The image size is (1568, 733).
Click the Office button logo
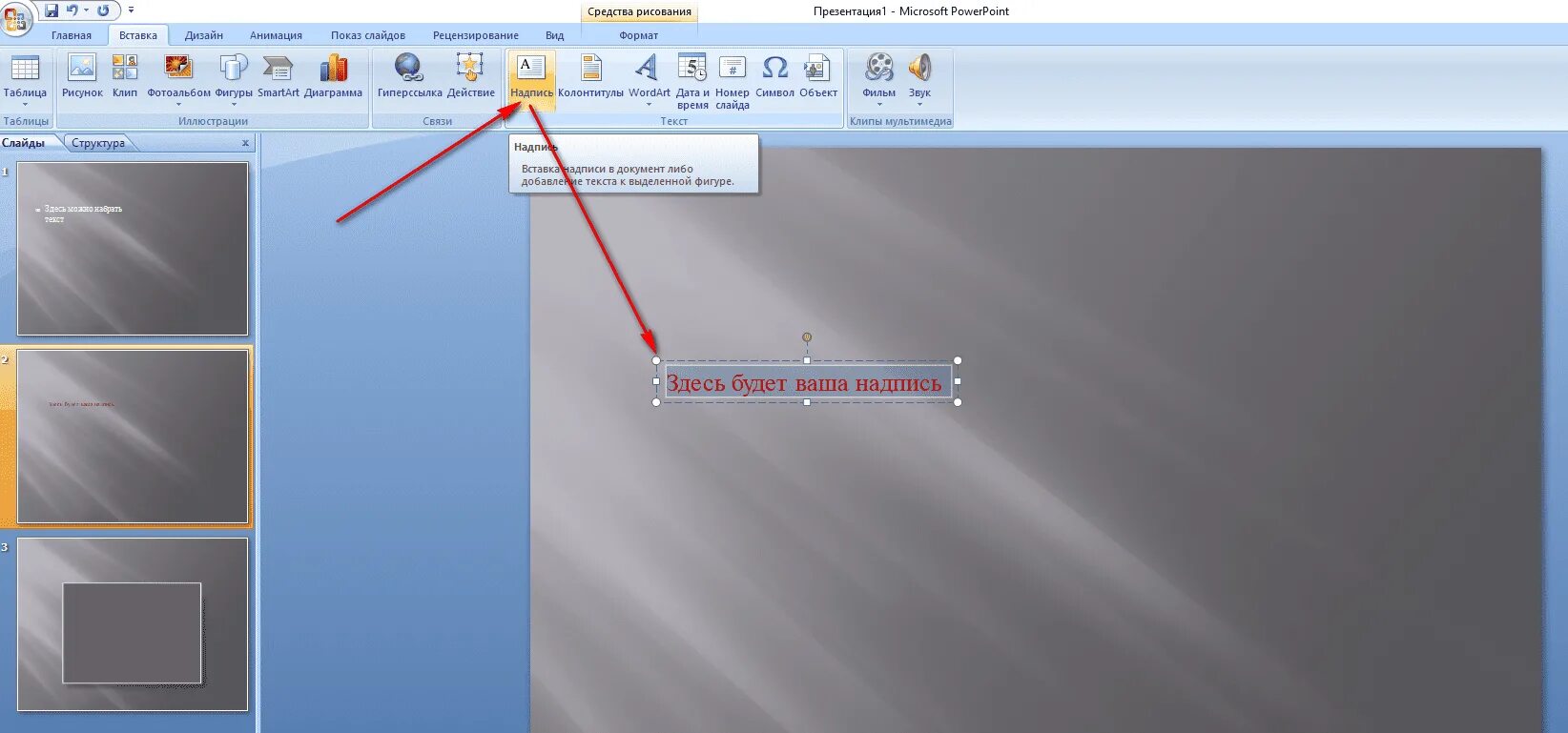16,19
